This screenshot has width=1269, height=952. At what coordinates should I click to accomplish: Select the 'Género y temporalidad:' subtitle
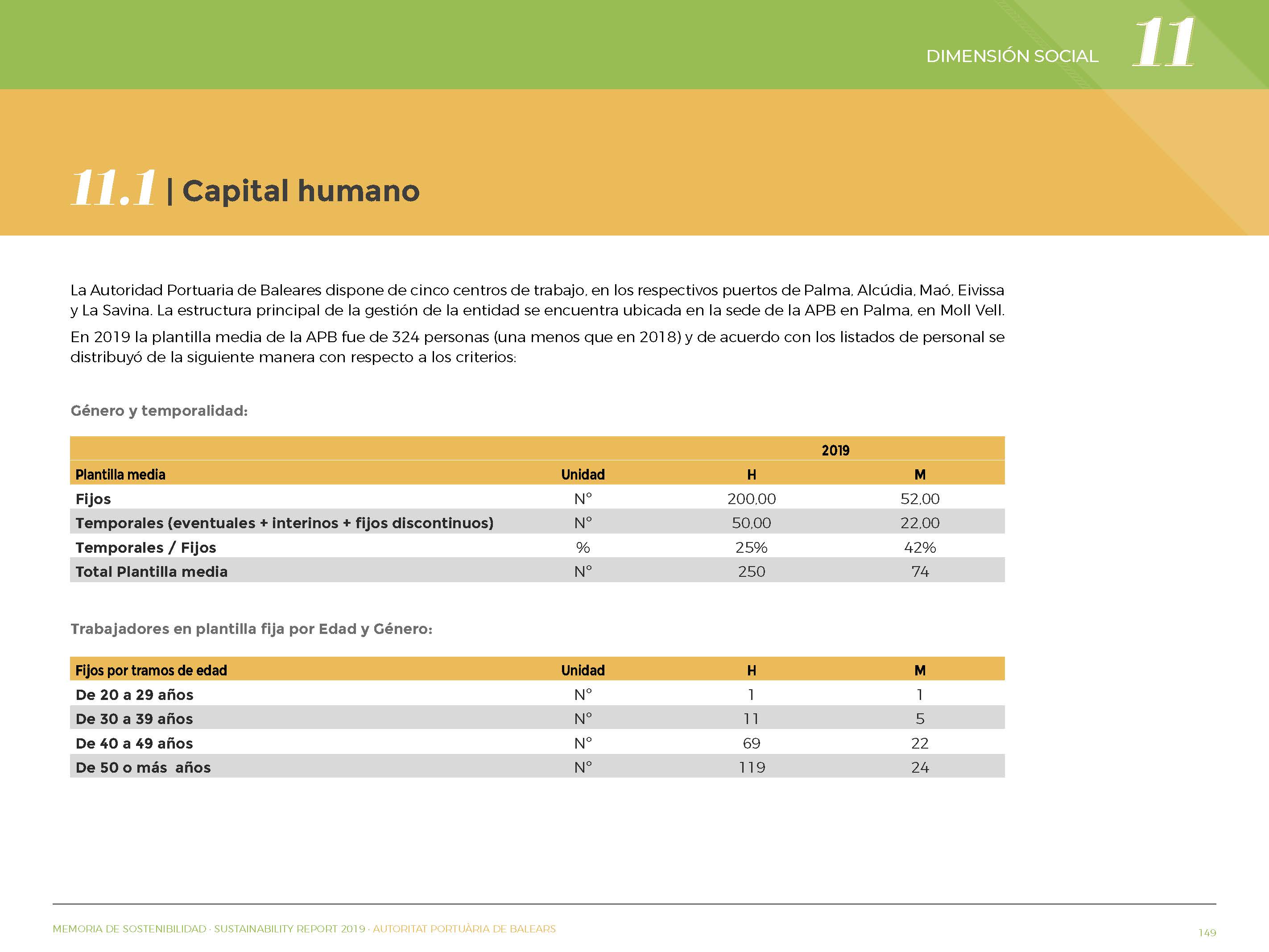(x=159, y=411)
